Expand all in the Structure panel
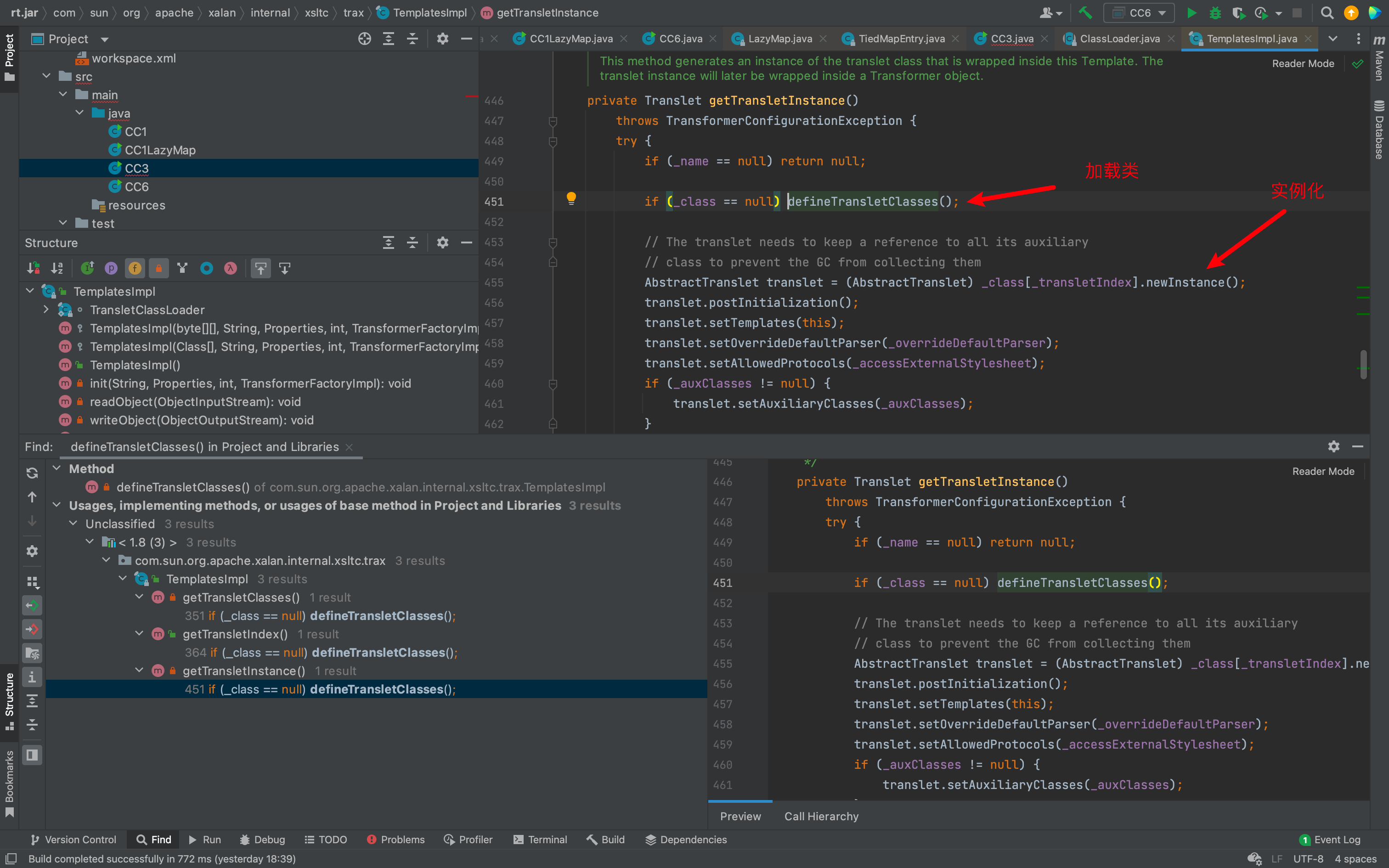Viewport: 1389px width, 868px height. pos(389,242)
